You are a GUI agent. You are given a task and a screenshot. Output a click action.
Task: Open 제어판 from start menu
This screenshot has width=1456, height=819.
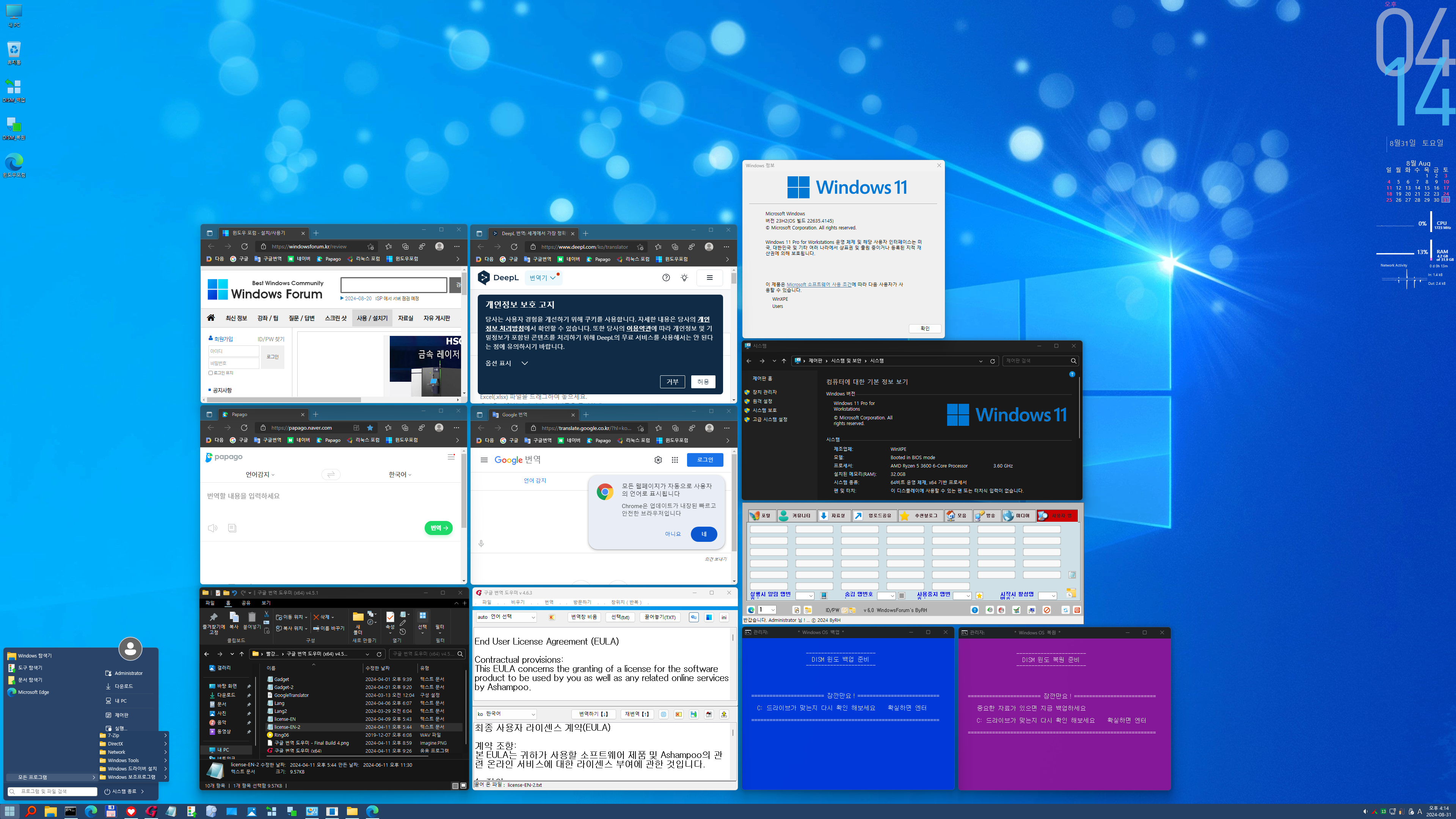click(117, 715)
